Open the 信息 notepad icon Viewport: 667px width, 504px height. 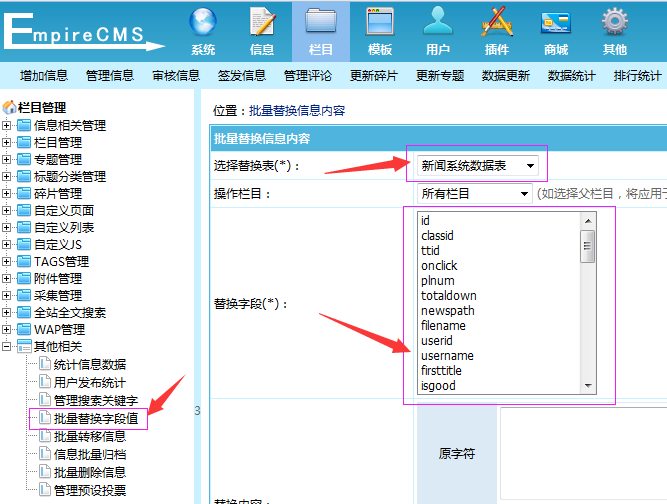262,22
